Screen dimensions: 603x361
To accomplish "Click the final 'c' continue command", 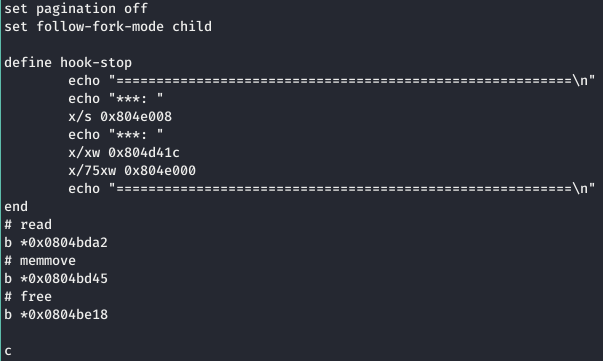I will (x=8, y=351).
